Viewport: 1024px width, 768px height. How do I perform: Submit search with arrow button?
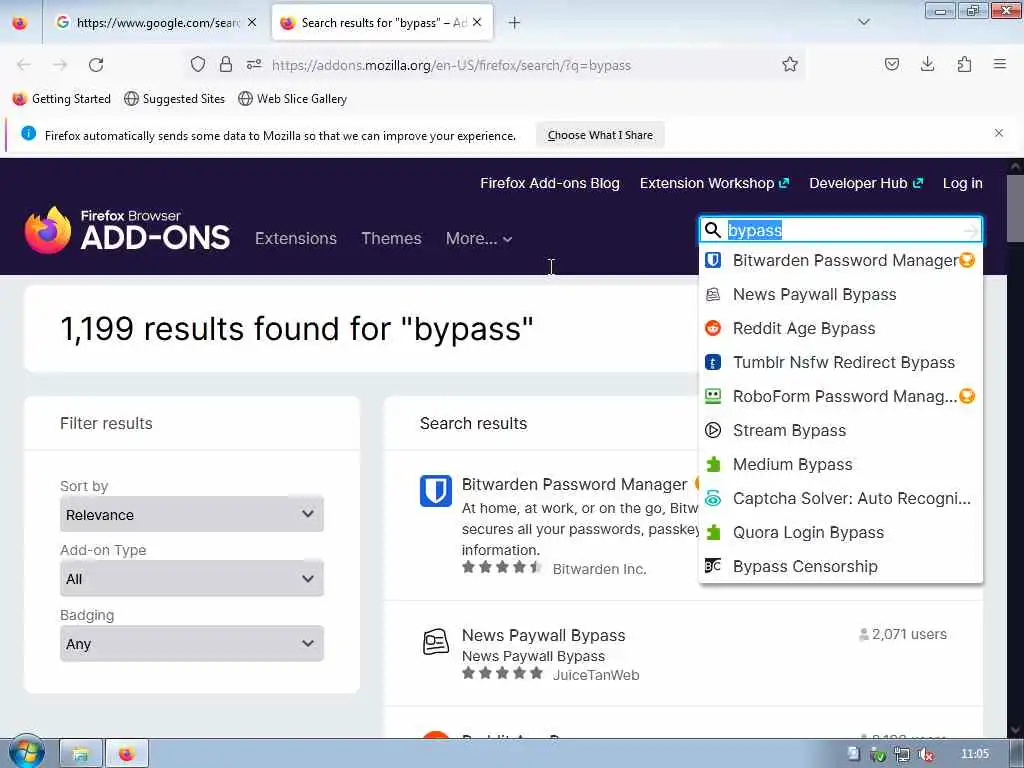971,231
